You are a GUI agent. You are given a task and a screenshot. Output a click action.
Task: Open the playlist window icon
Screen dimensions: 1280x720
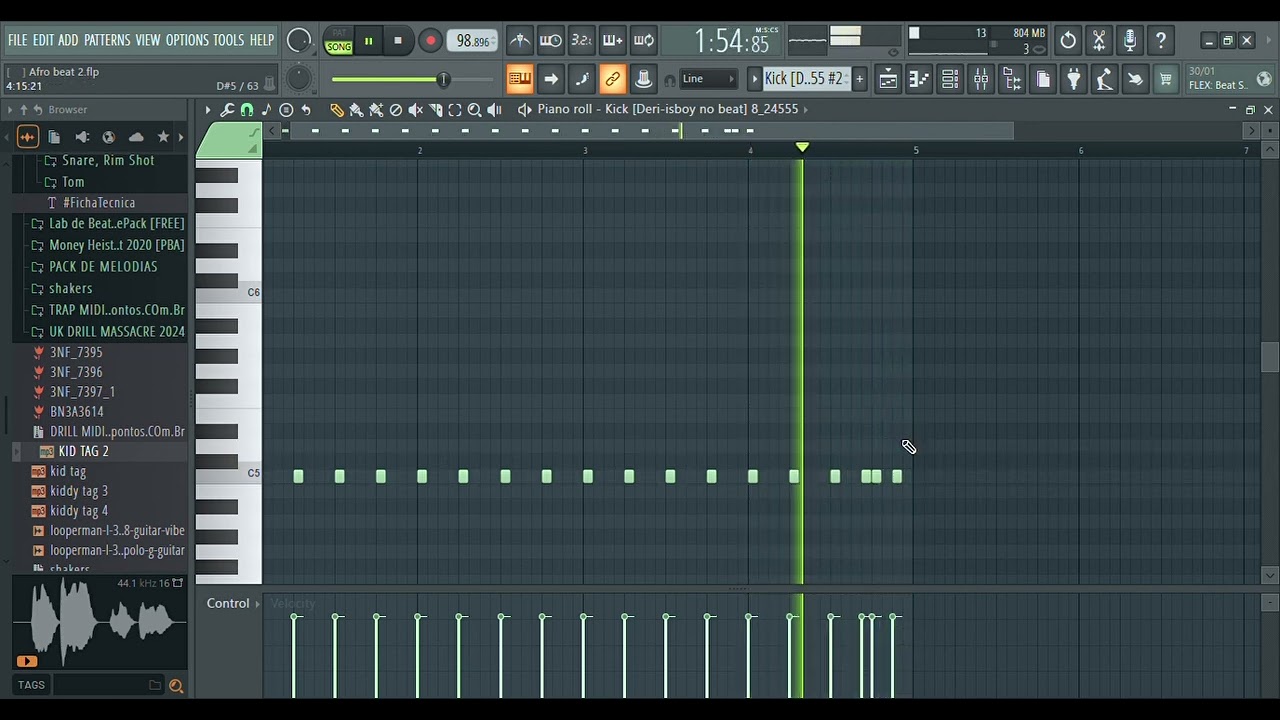[888, 79]
